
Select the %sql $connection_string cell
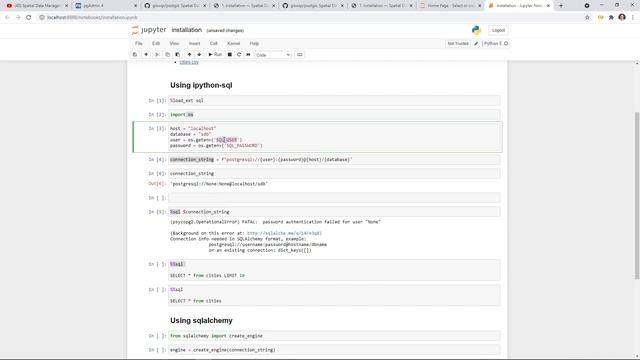(x=334, y=212)
